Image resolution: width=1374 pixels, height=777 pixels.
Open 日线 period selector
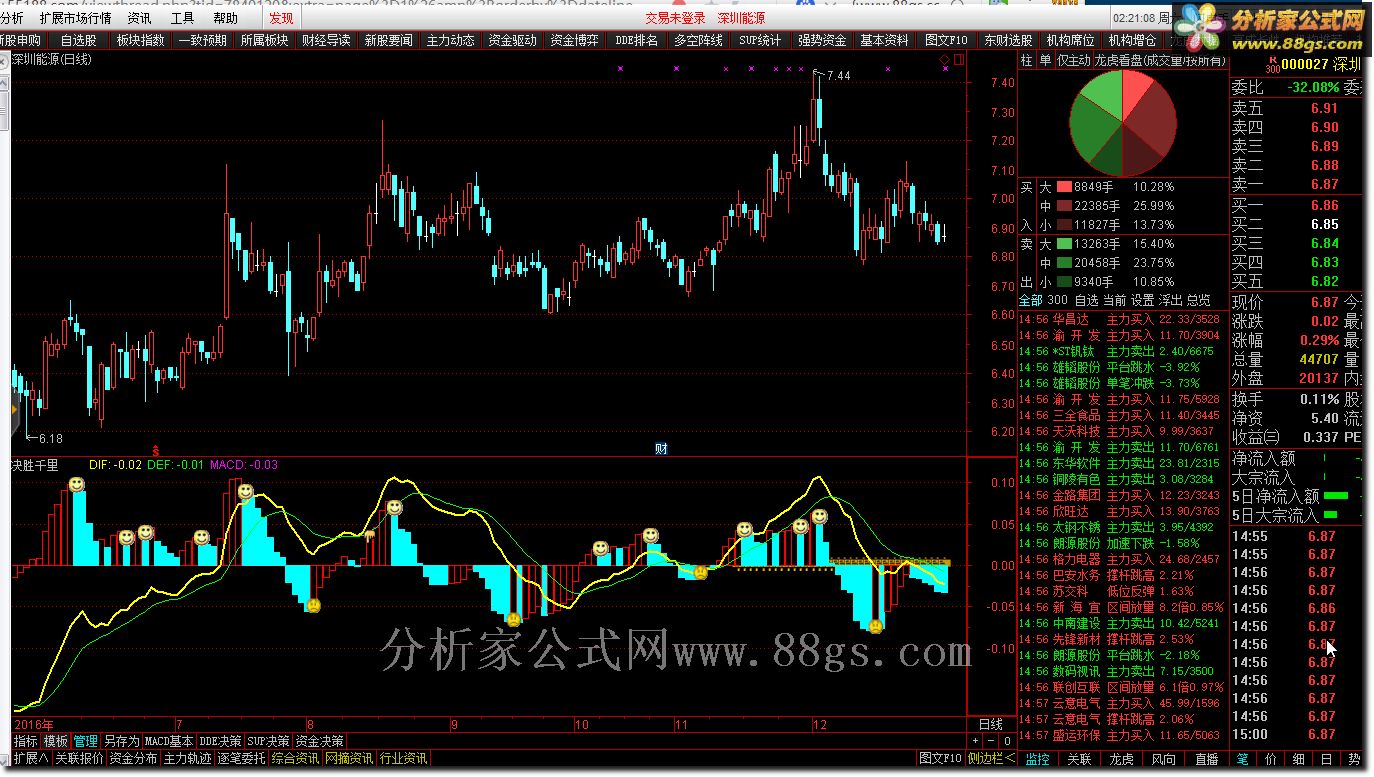click(990, 724)
